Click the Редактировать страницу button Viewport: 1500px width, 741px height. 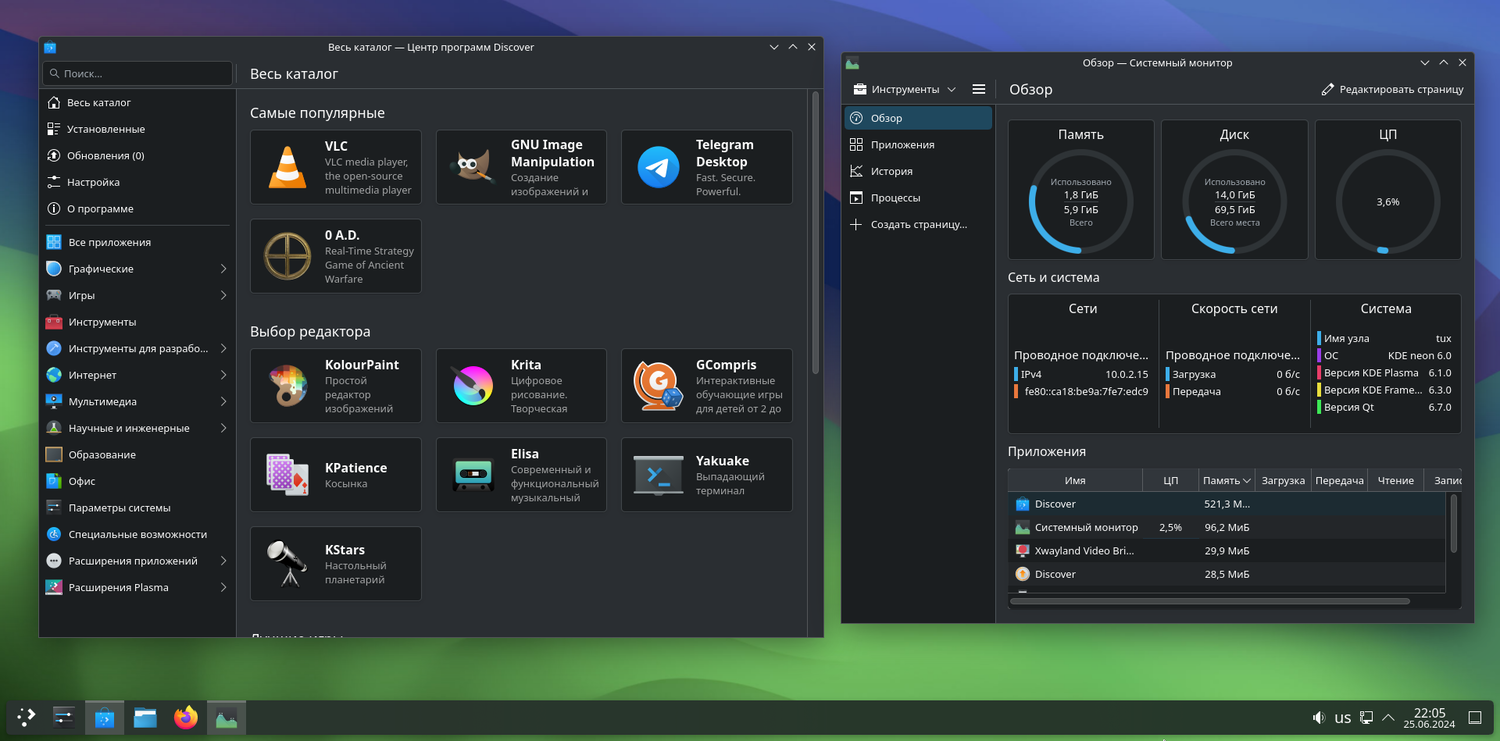tap(1392, 89)
